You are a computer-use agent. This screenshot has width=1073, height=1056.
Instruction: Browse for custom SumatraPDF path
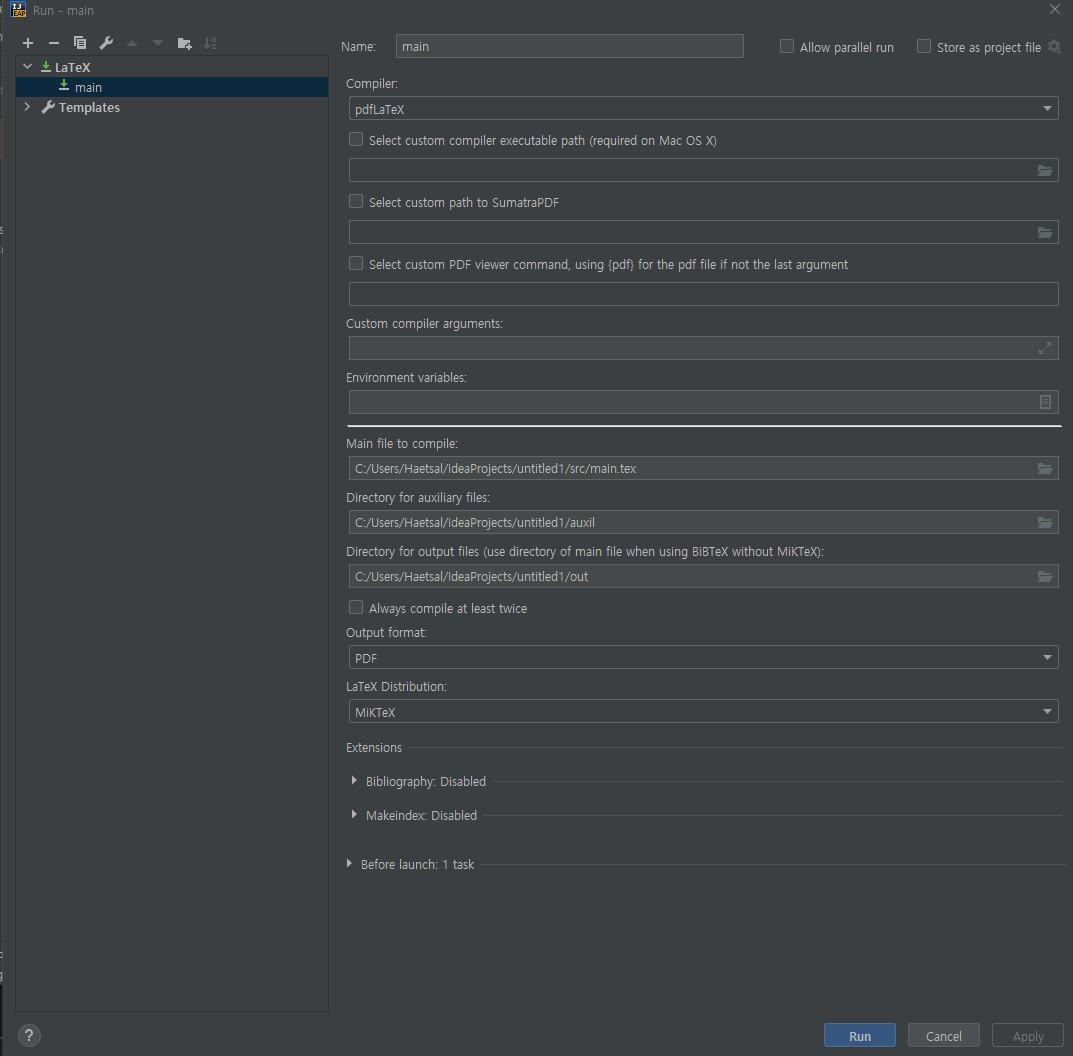[x=1045, y=232]
